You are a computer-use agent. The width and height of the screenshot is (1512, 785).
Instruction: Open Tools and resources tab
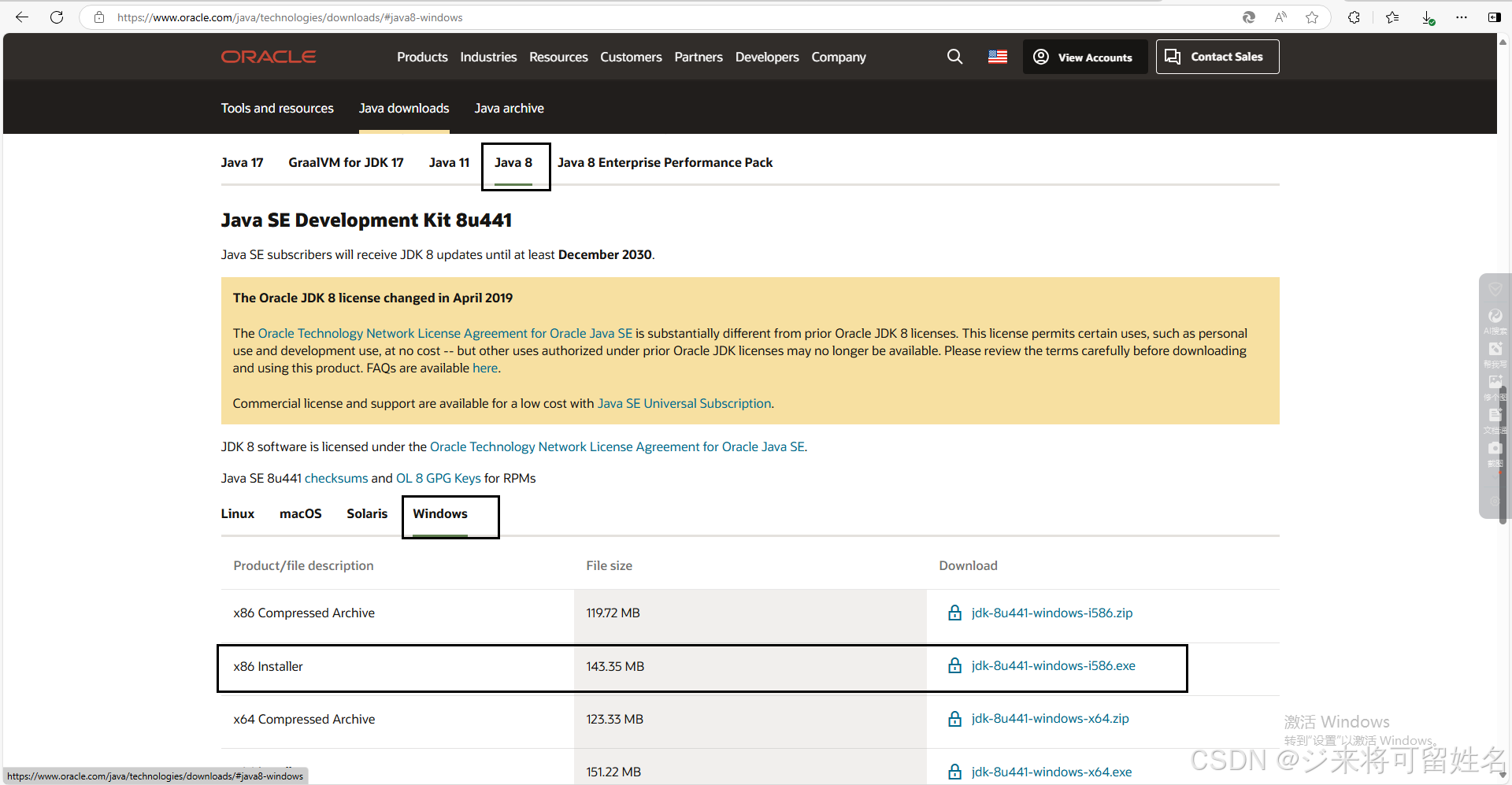(277, 108)
